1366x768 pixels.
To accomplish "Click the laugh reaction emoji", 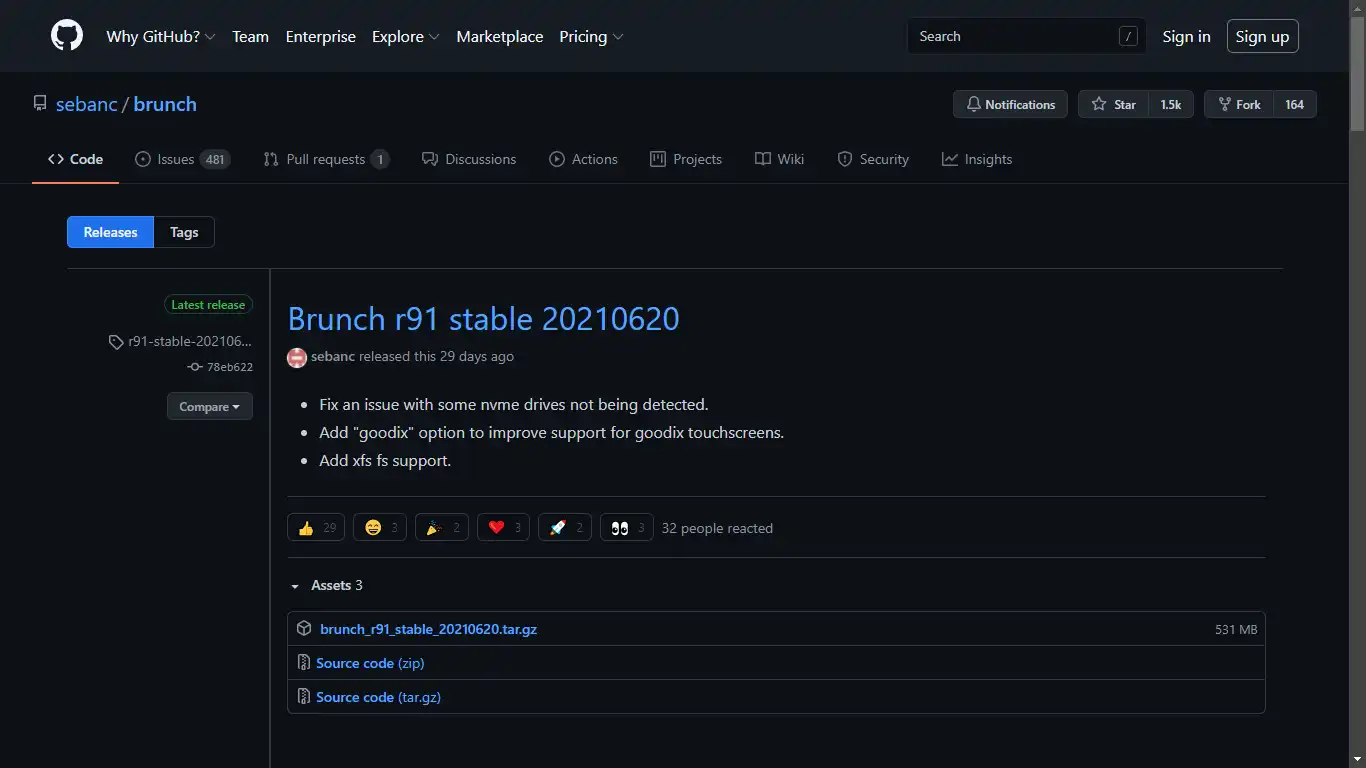I will pyautogui.click(x=373, y=528).
